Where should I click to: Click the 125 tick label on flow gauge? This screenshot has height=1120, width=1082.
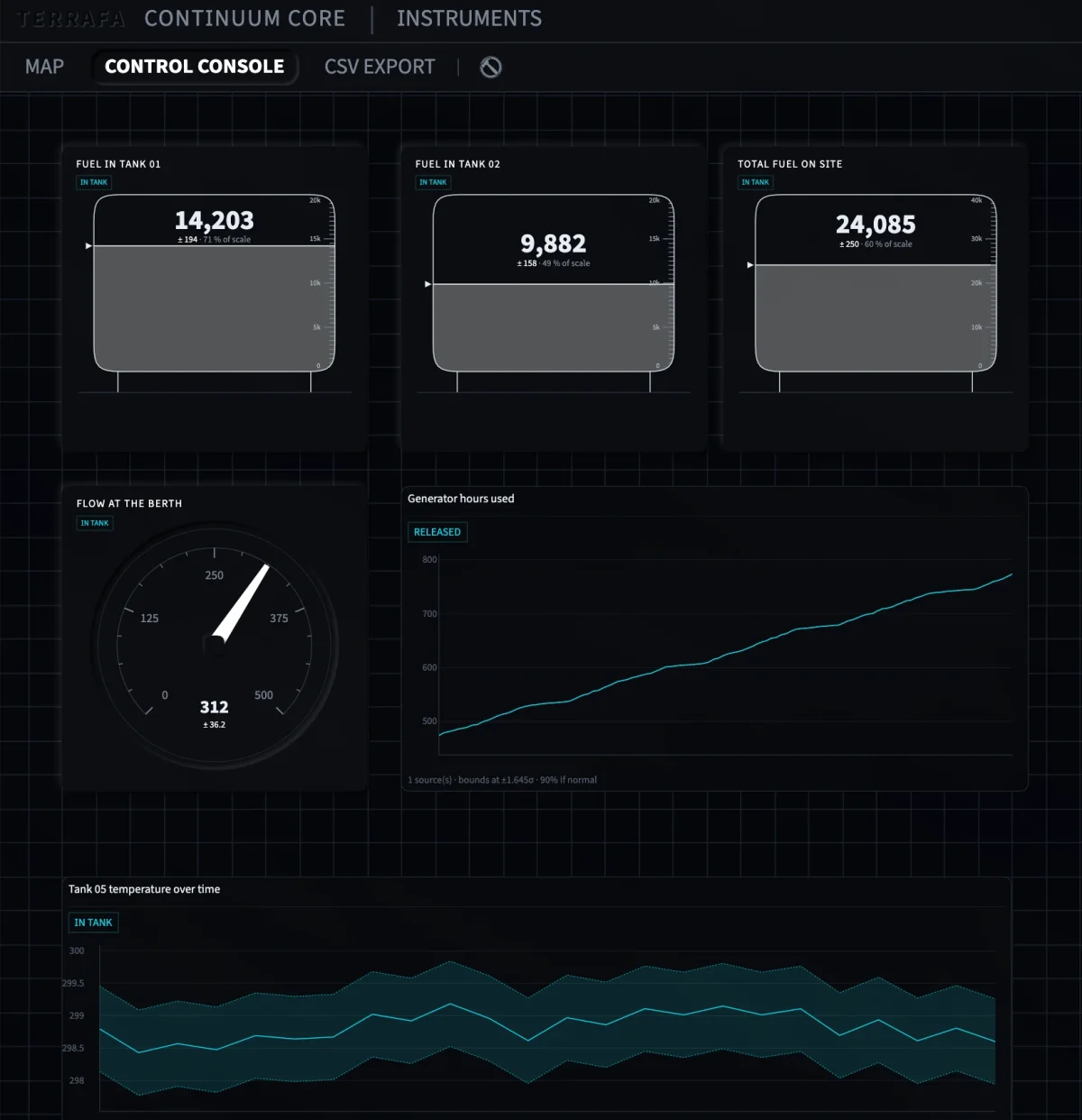tap(150, 619)
